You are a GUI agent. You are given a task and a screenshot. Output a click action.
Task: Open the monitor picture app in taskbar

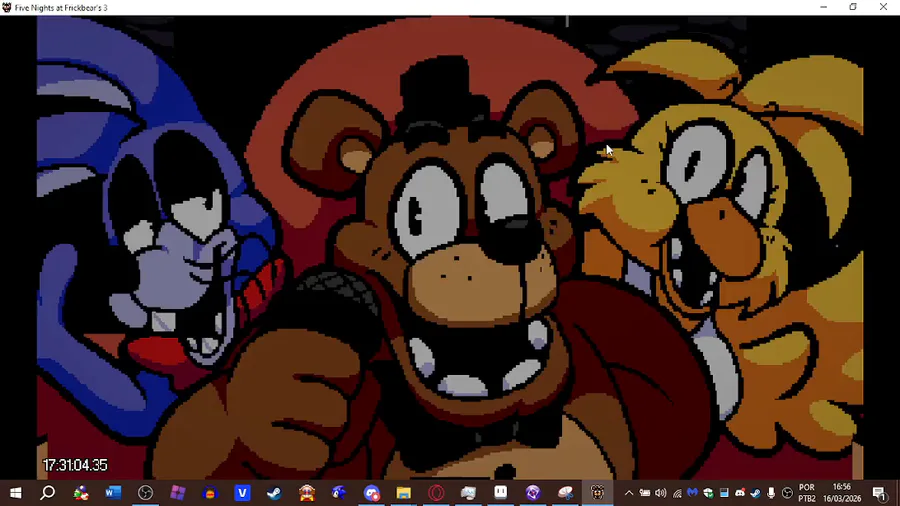pos(468,493)
